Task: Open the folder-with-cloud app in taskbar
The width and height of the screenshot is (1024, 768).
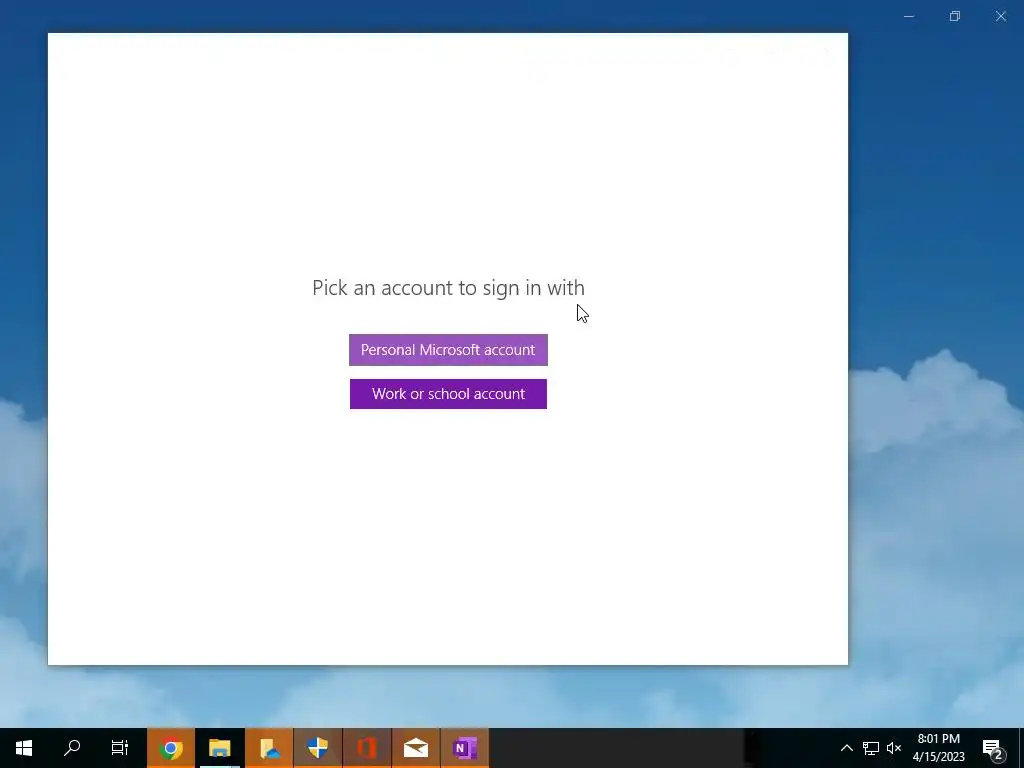Action: pyautogui.click(x=269, y=748)
